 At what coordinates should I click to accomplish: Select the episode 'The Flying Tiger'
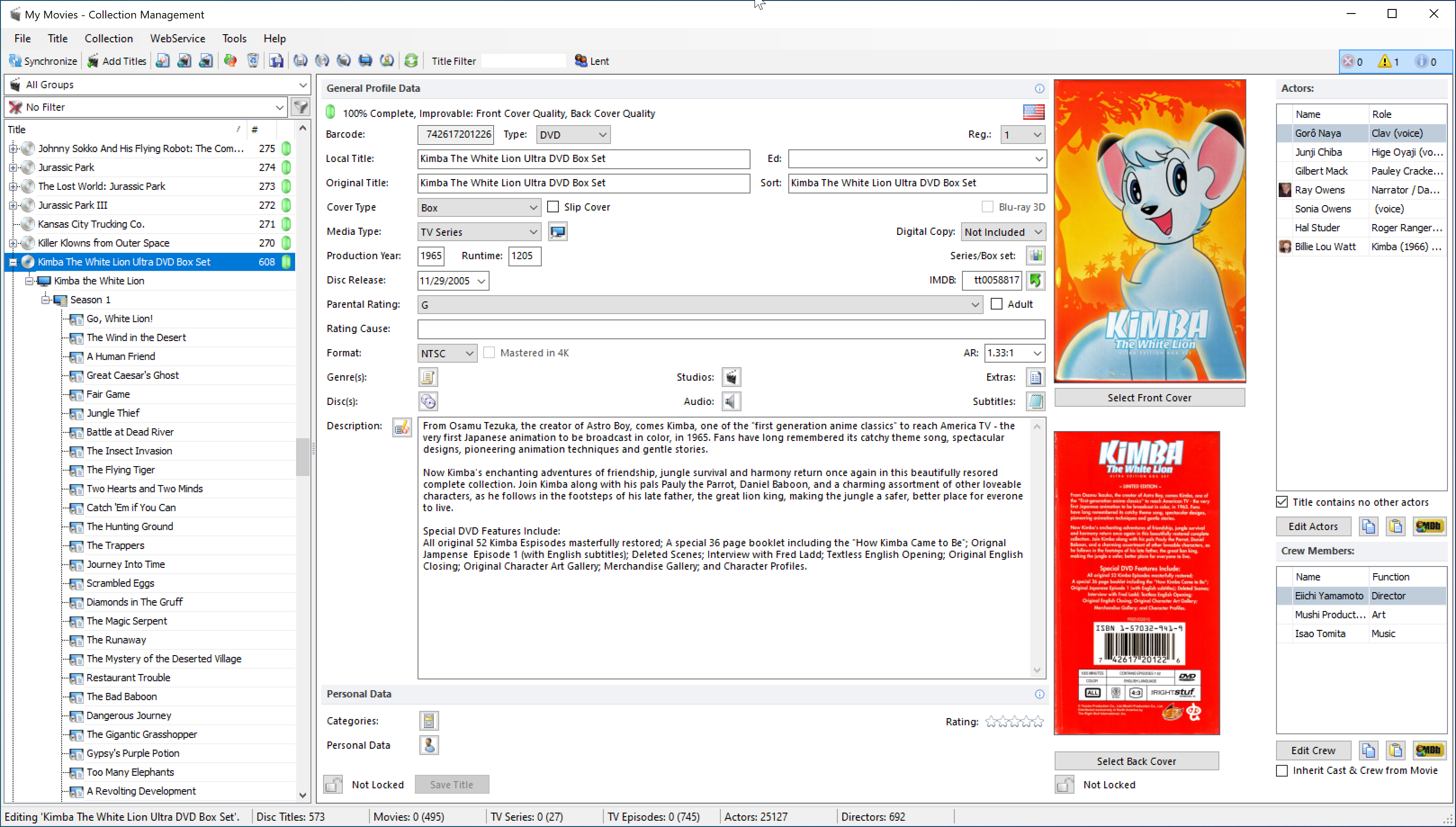121,470
